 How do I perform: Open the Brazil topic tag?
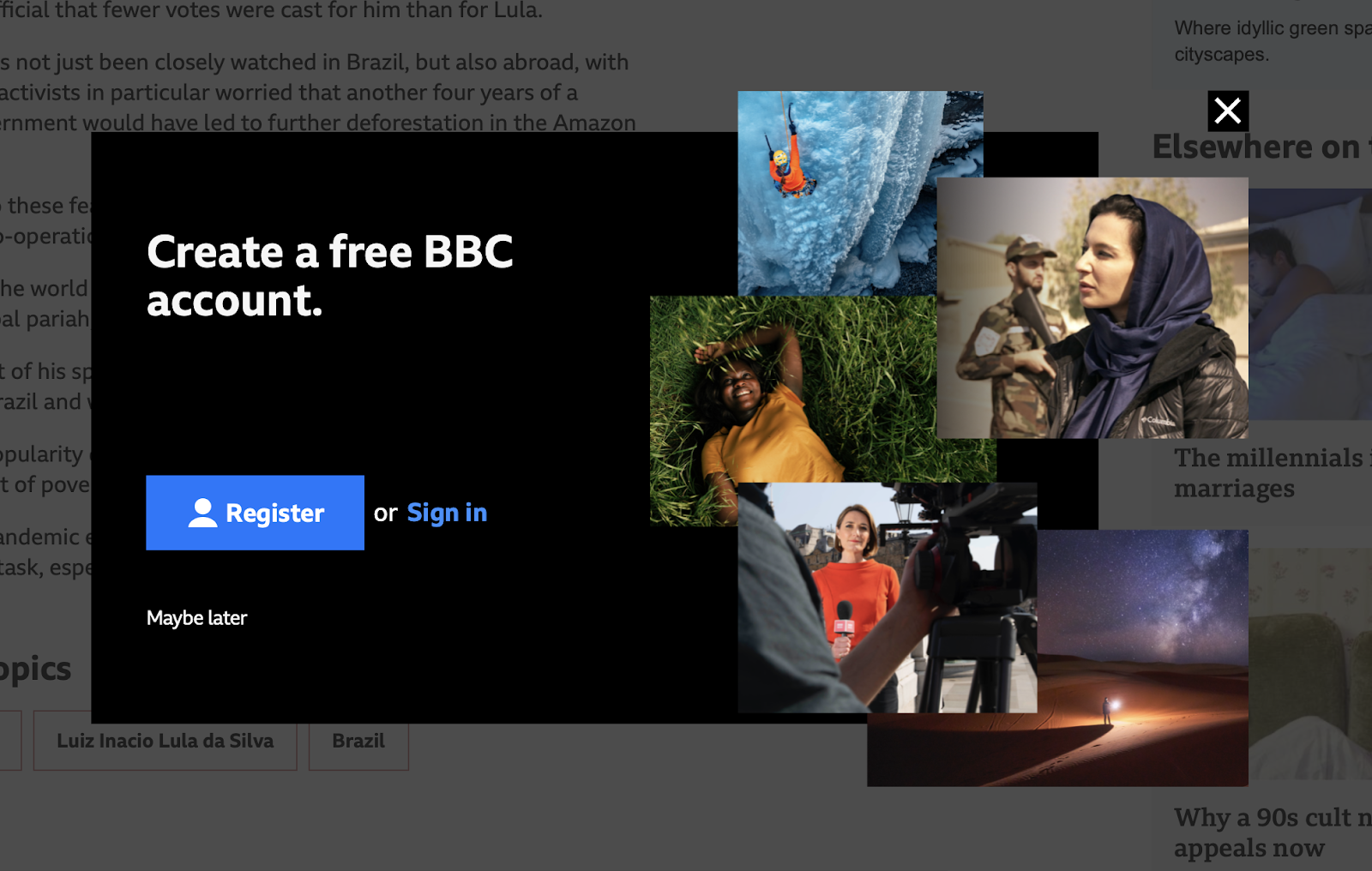(x=358, y=741)
